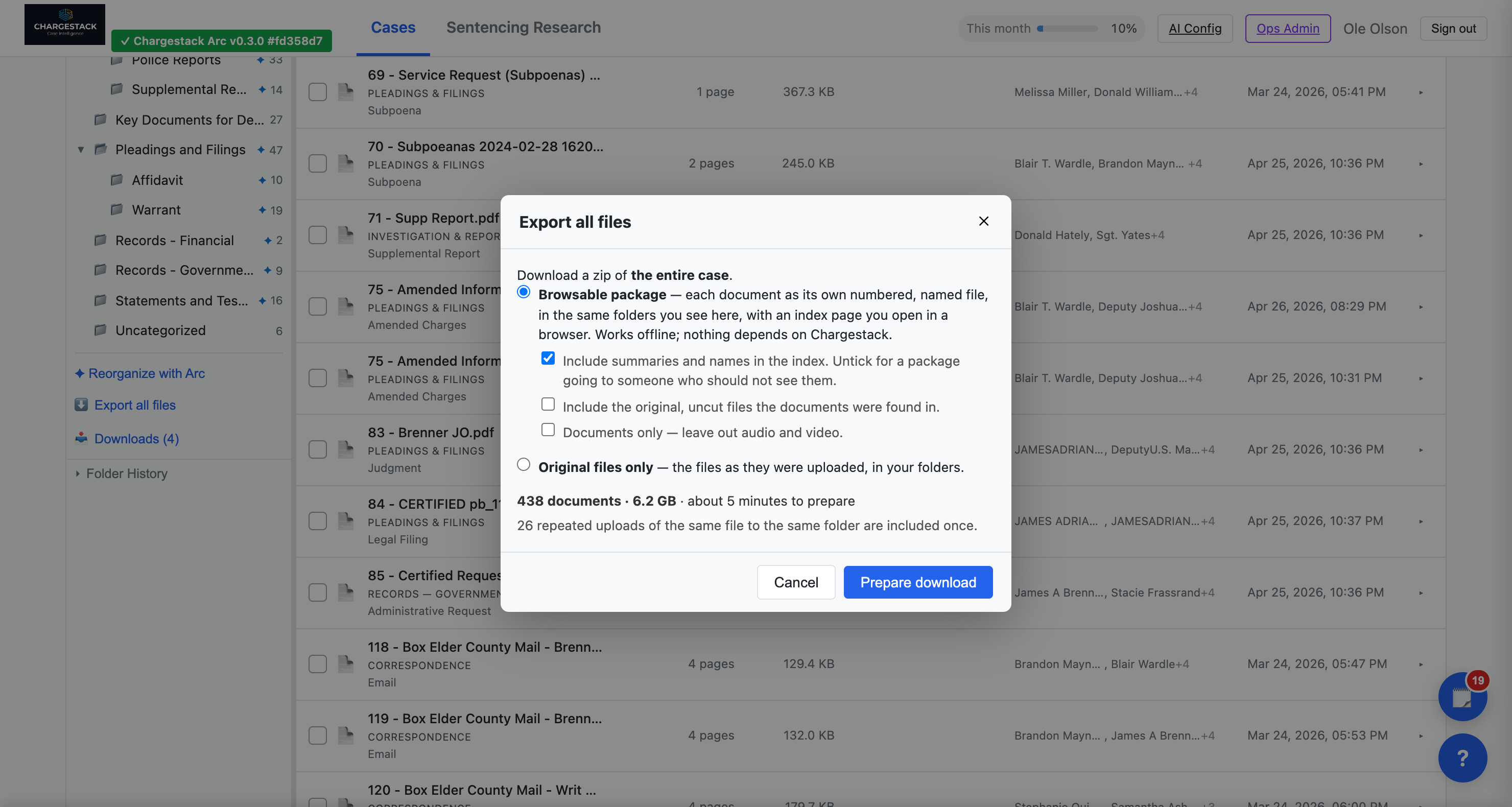
Task: Click the Uncategorized folder icon
Action: click(x=100, y=330)
